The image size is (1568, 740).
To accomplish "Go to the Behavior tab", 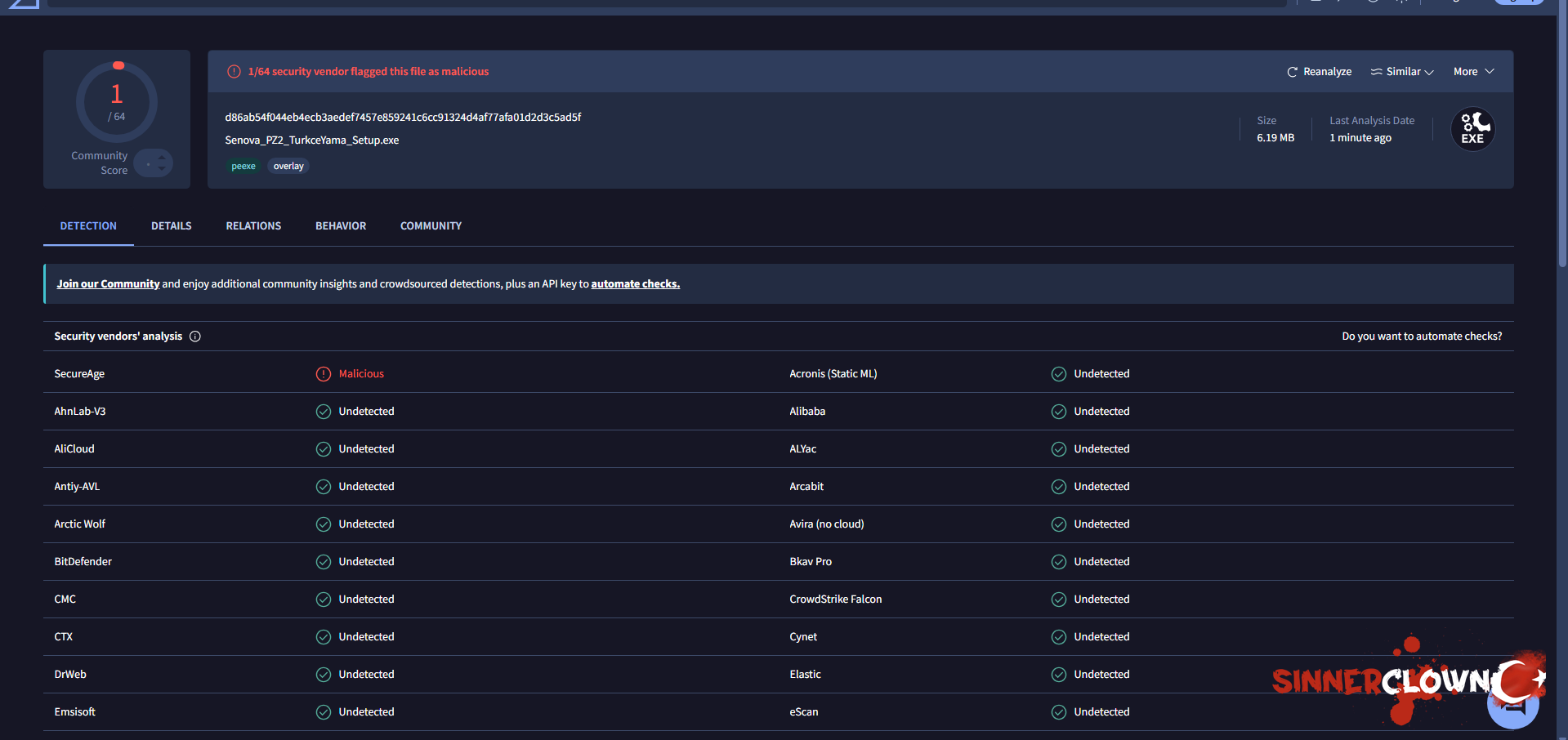I will (341, 226).
